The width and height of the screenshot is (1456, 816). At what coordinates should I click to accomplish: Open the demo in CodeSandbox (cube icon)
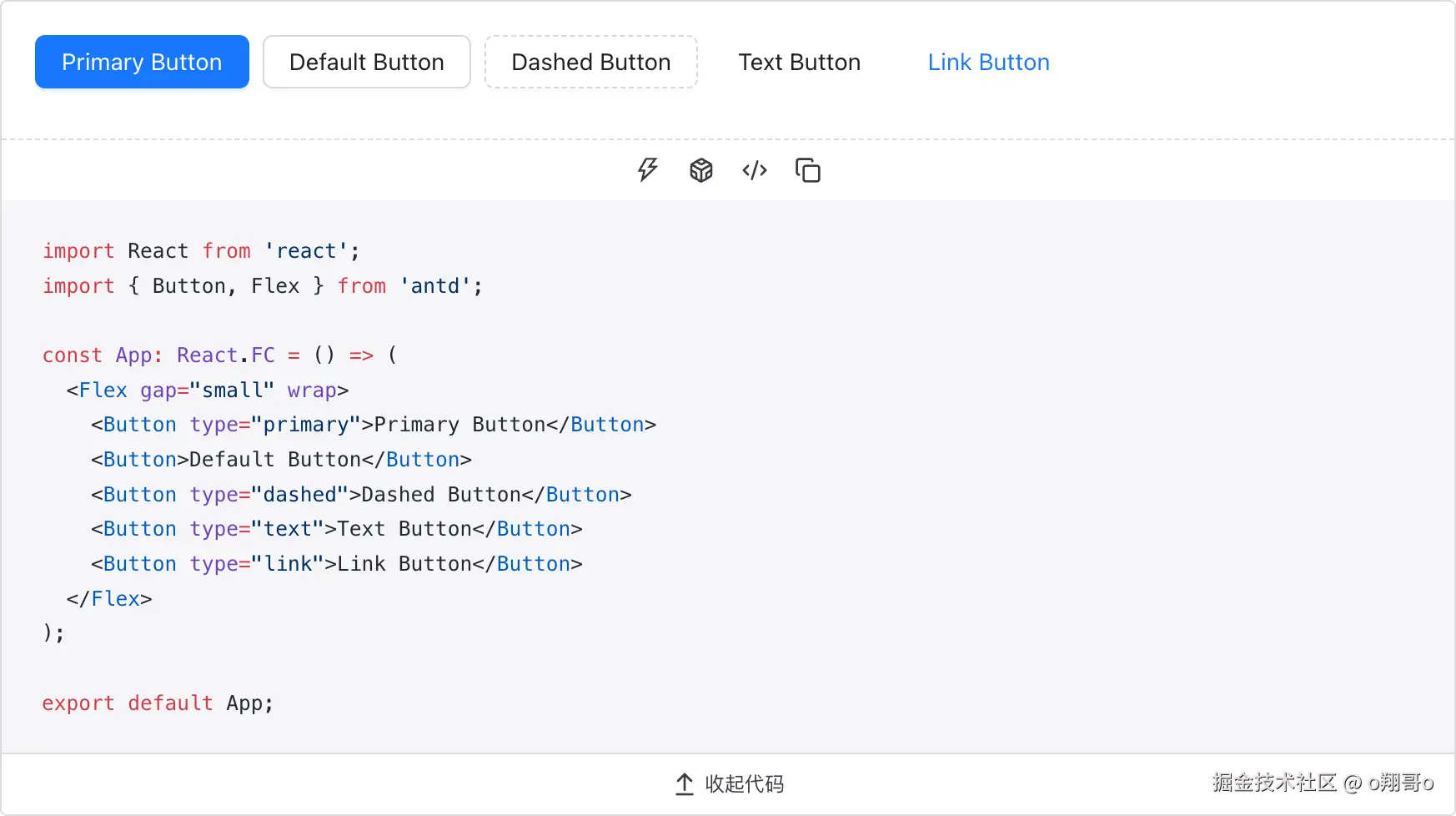[701, 170]
